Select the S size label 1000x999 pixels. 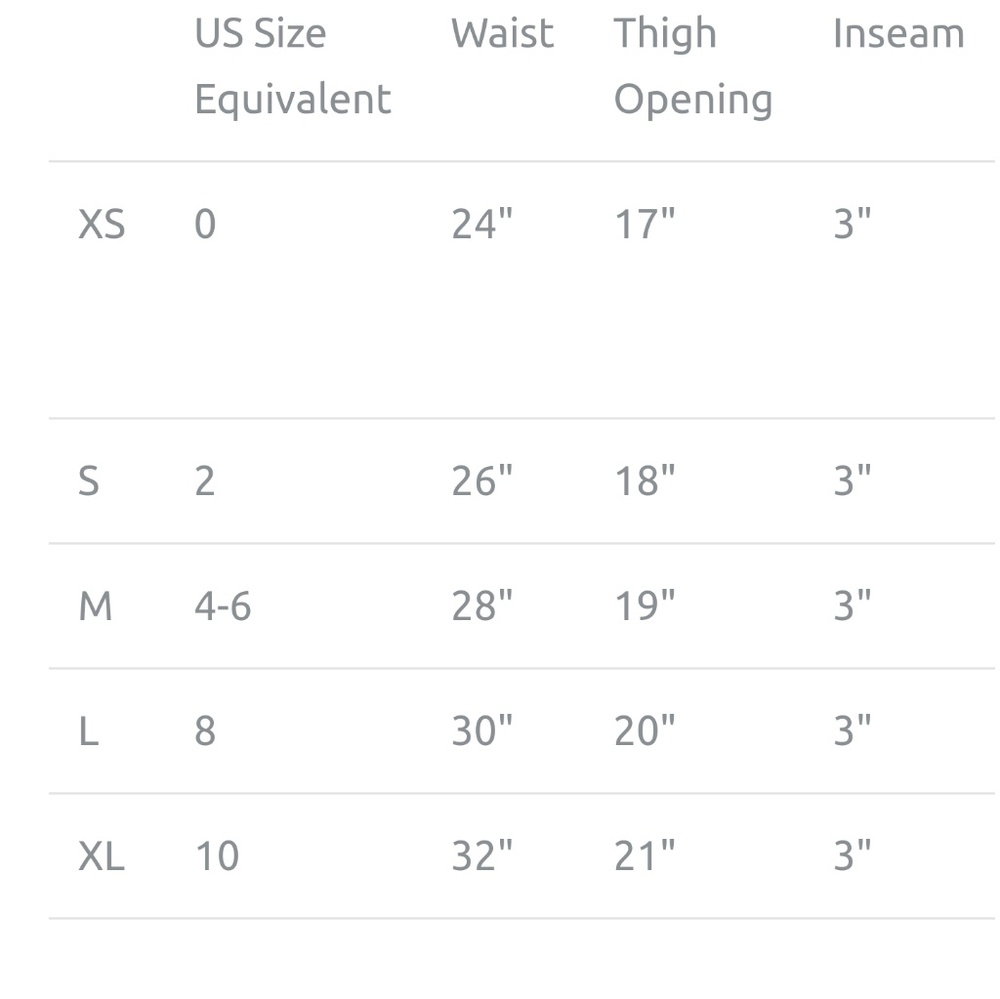89,481
